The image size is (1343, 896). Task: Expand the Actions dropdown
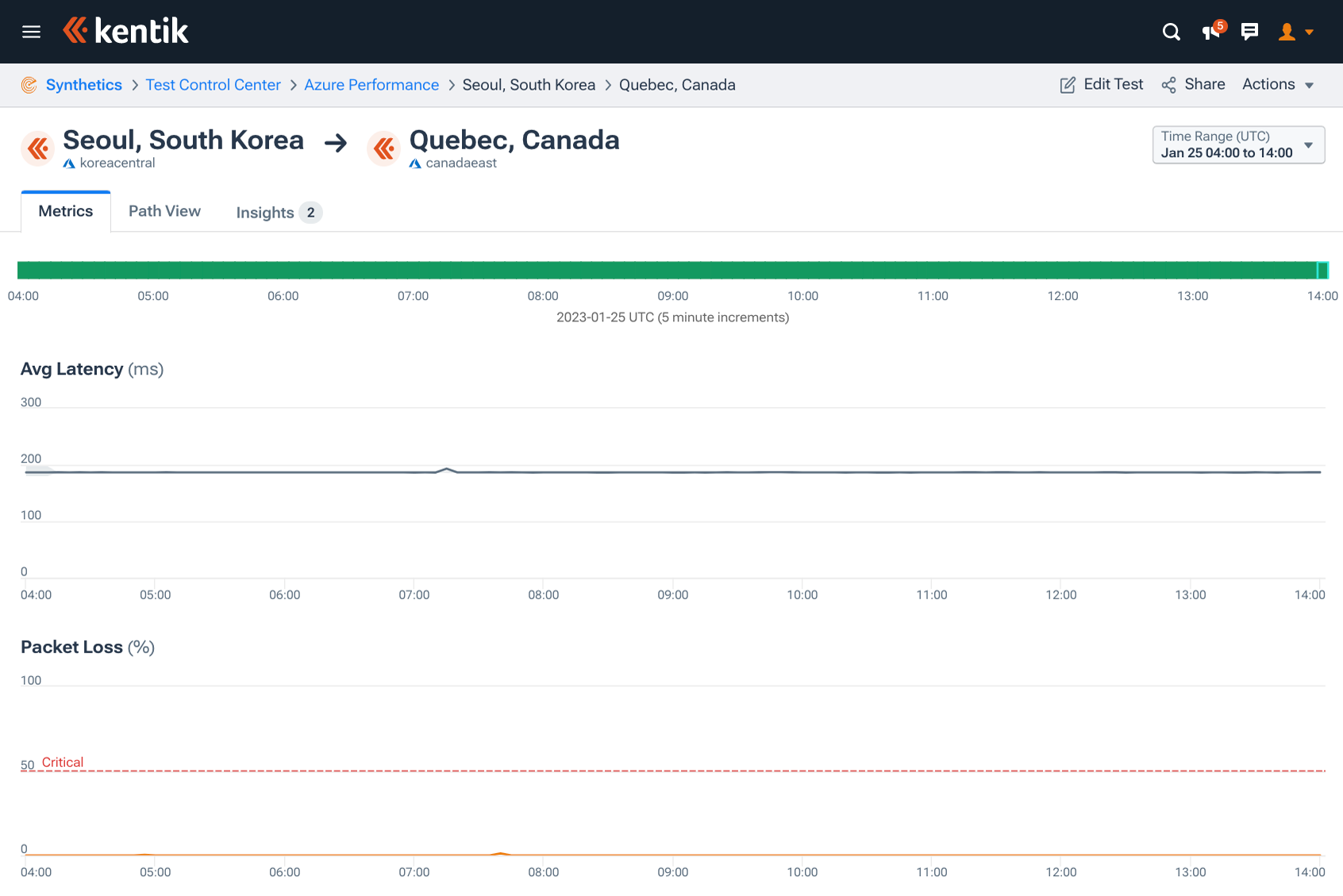pyautogui.click(x=1278, y=84)
